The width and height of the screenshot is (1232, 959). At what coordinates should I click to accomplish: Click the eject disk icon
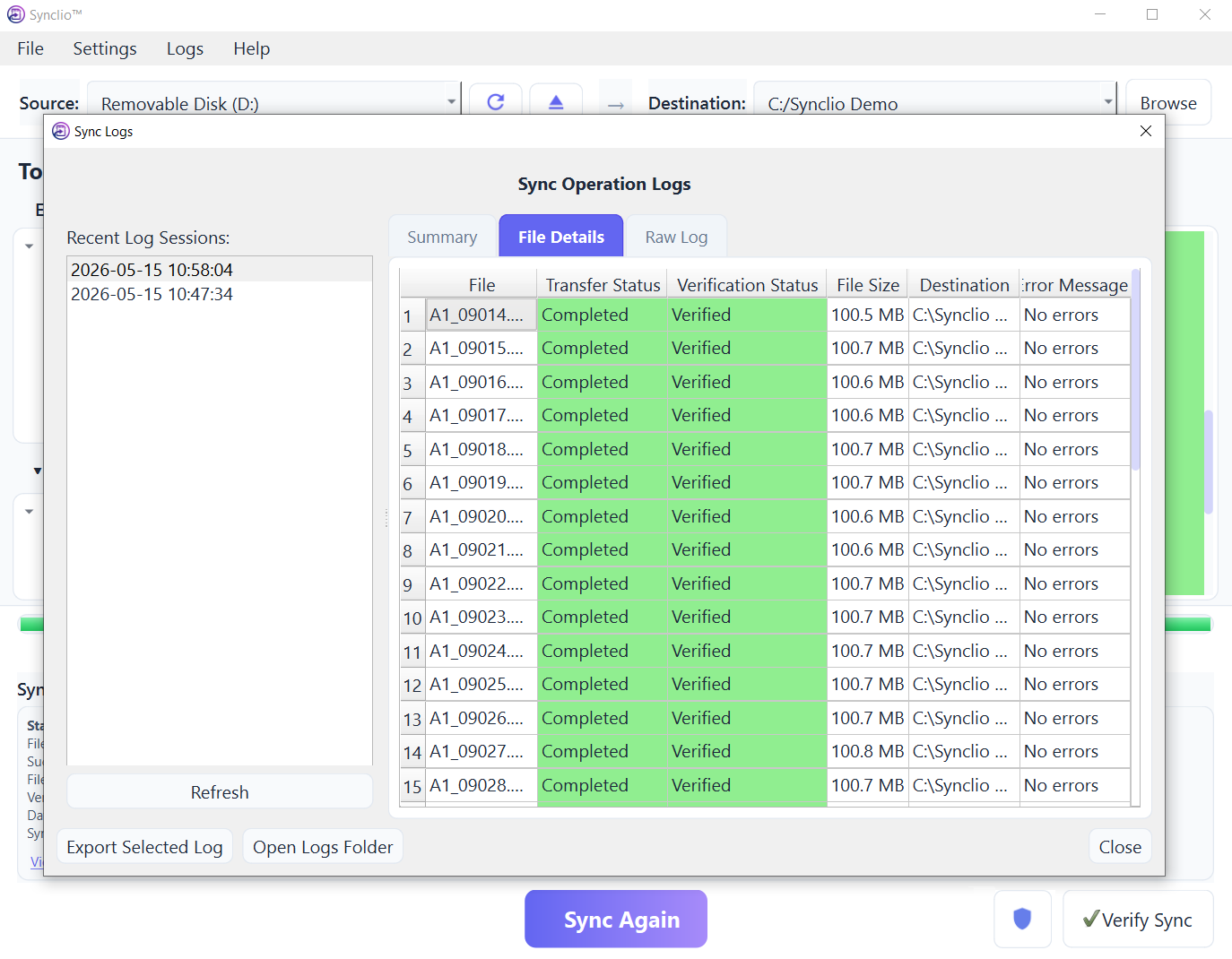(x=556, y=102)
